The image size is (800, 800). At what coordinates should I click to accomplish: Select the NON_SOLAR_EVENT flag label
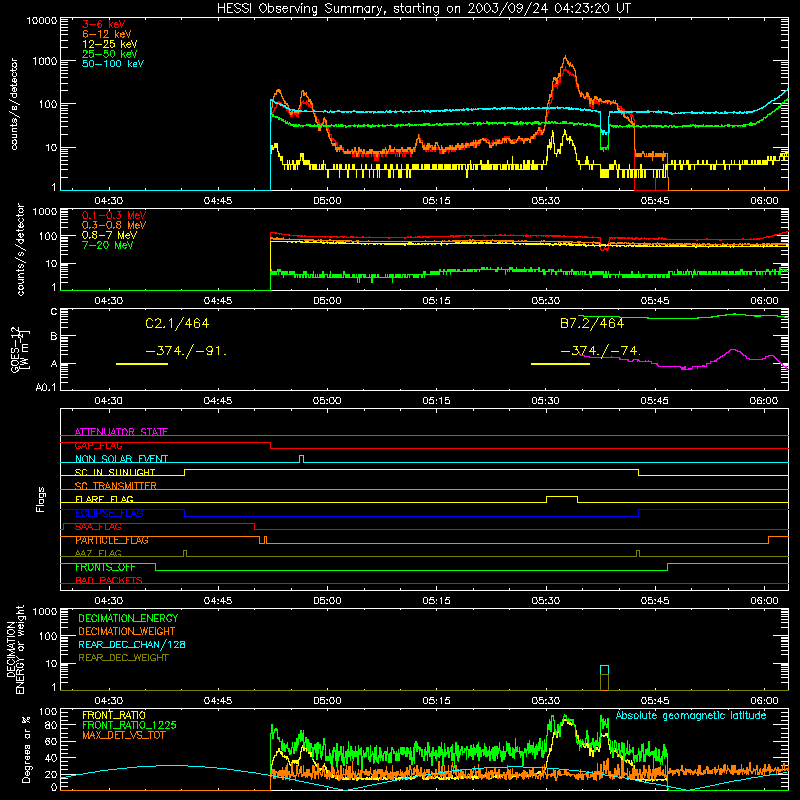point(121,459)
